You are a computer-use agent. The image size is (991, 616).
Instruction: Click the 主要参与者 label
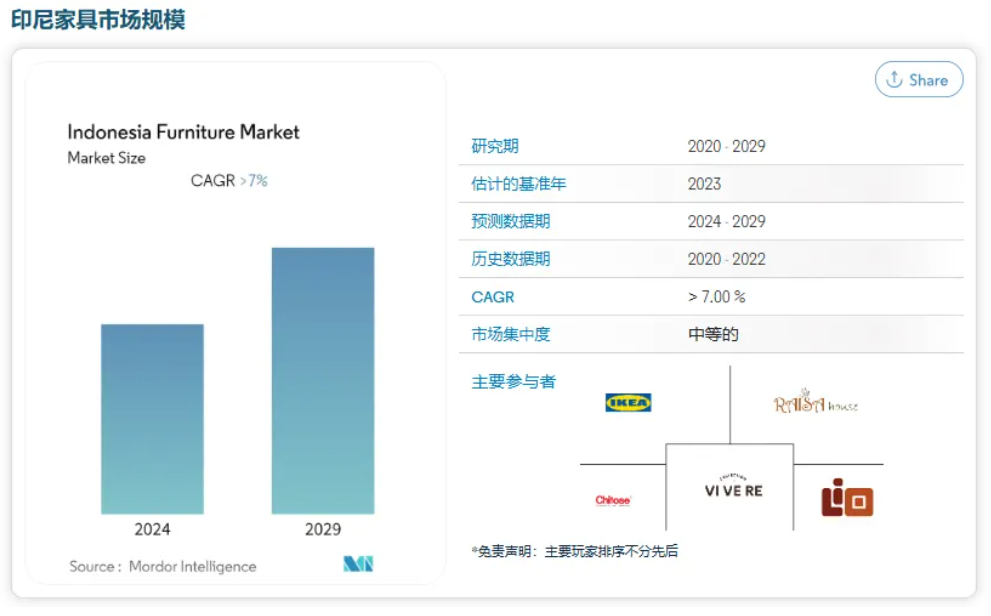pyautogui.click(x=513, y=381)
